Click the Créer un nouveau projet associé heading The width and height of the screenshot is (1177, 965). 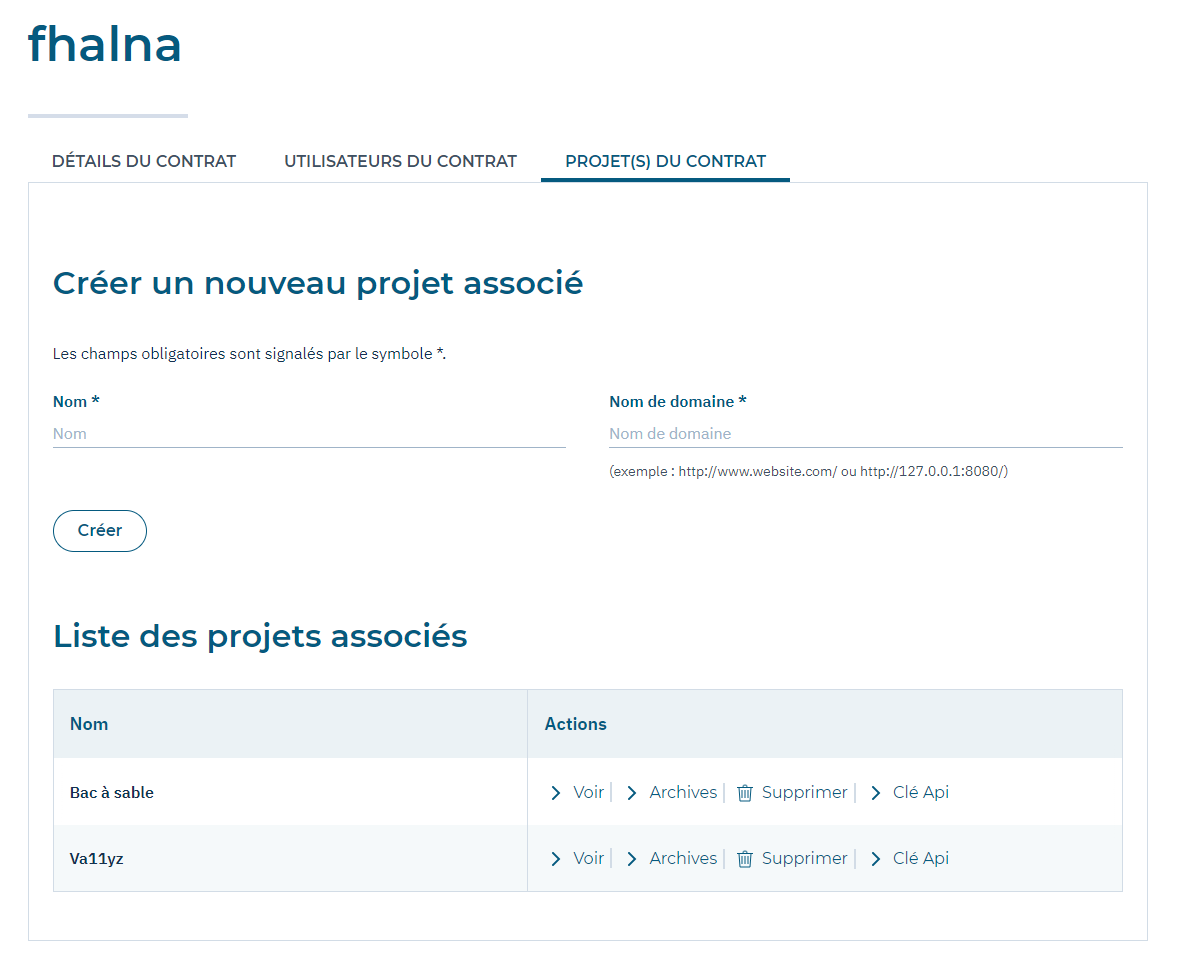[318, 284]
